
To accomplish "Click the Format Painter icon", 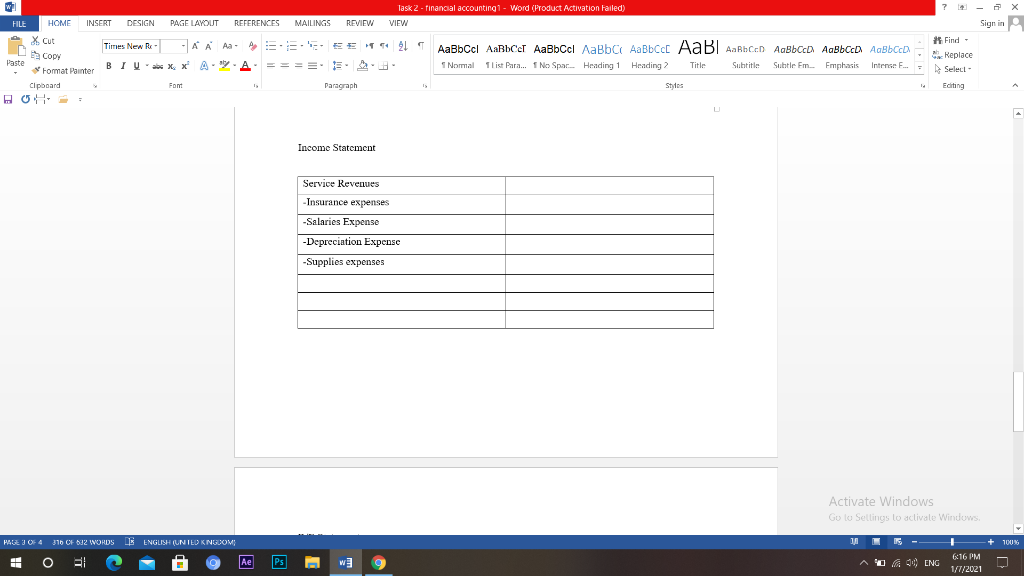I will 37,70.
